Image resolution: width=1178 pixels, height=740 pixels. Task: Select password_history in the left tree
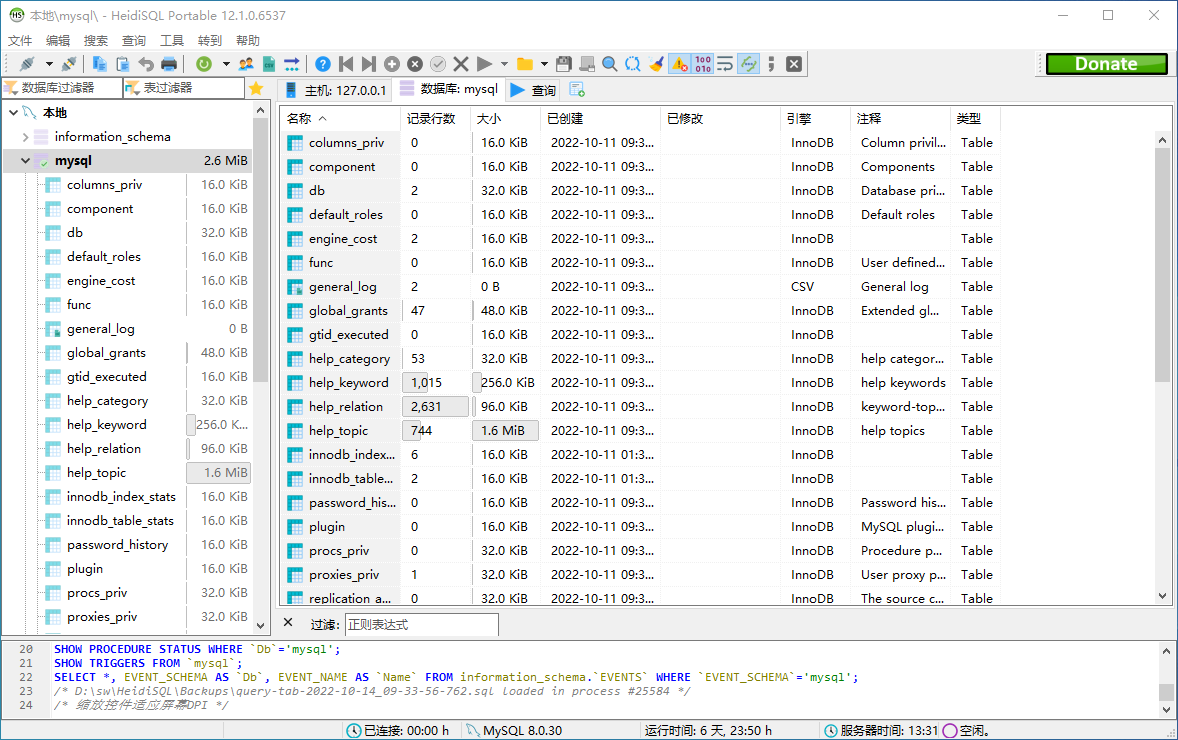[117, 545]
